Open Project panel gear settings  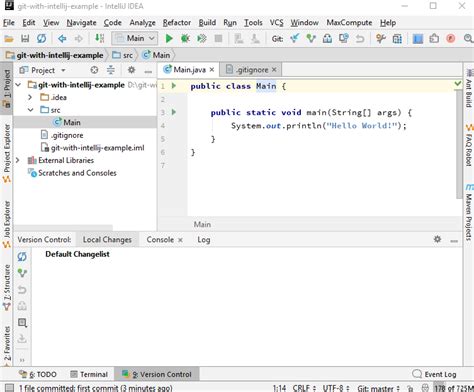(132, 70)
